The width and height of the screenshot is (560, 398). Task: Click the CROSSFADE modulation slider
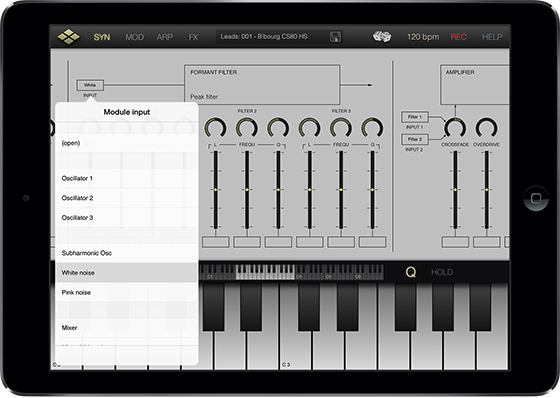tap(455, 190)
